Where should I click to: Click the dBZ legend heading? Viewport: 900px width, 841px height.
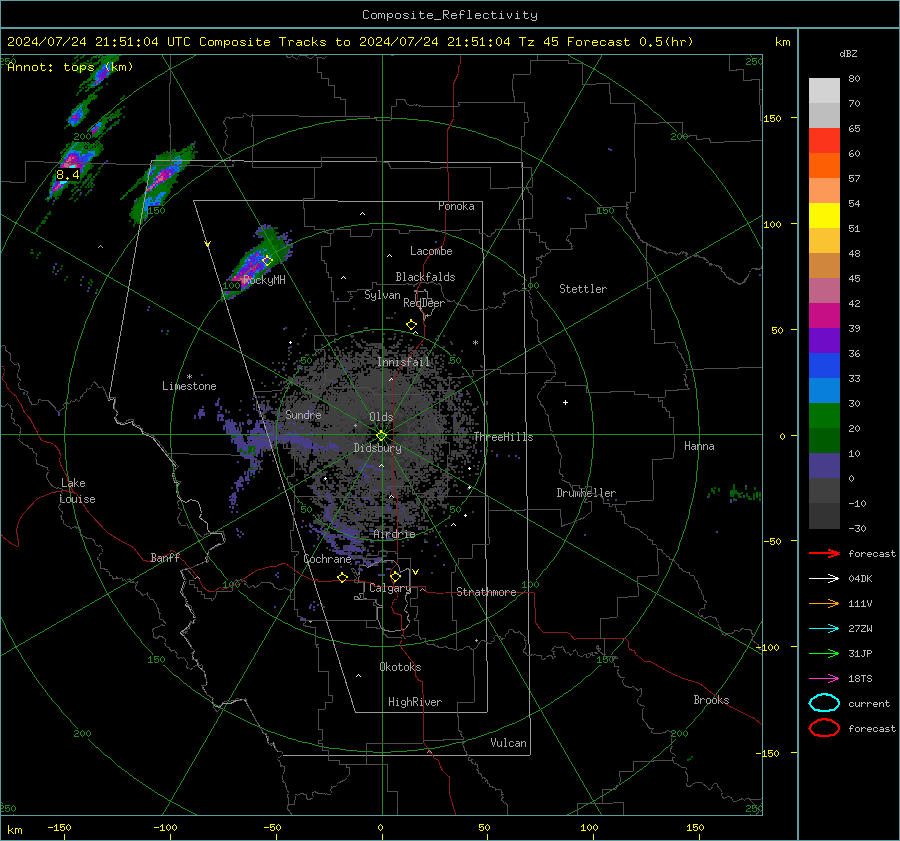[848, 53]
